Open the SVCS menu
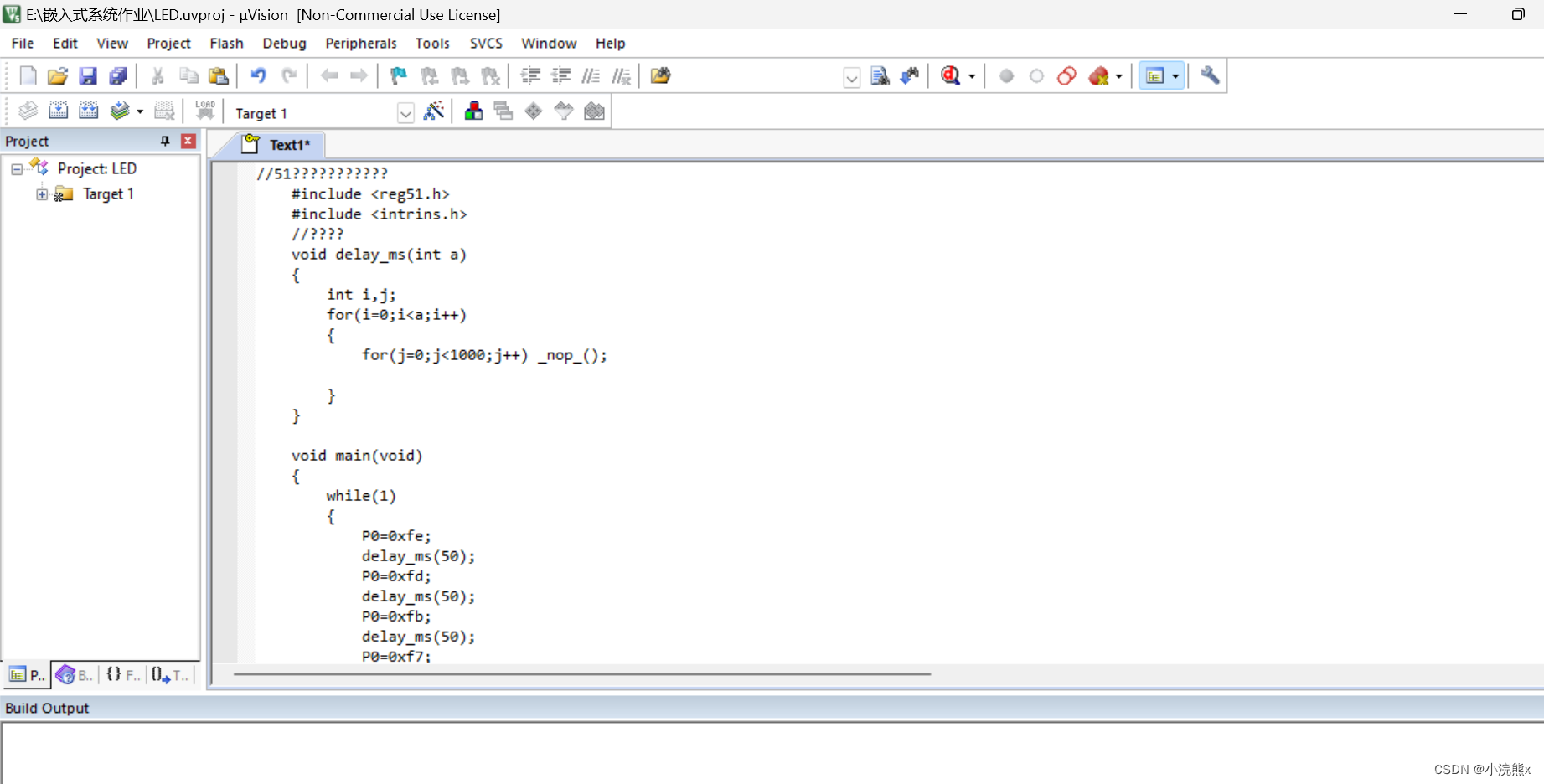This screenshot has height=784, width=1544. pos(486,44)
